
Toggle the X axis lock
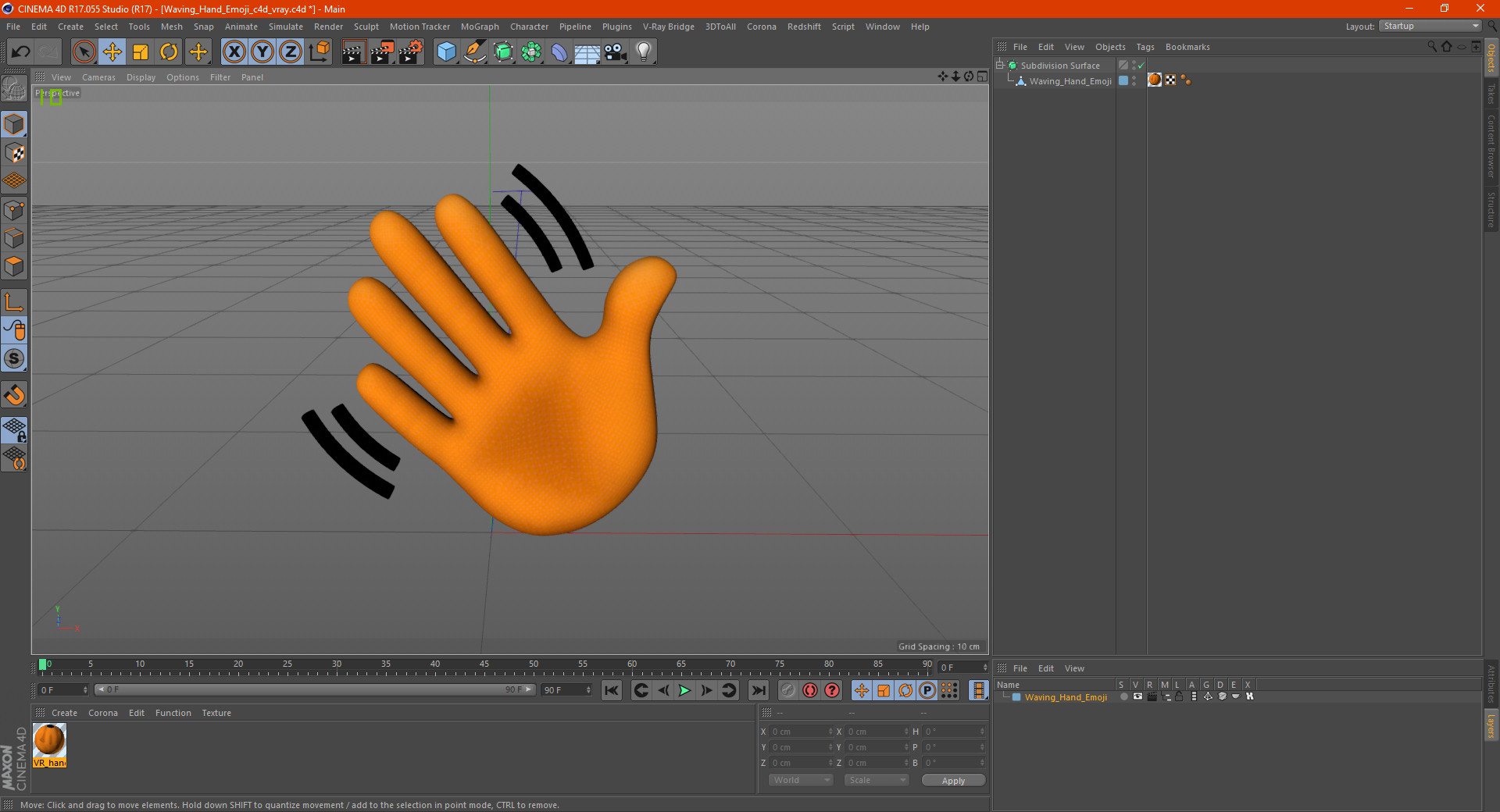[x=234, y=52]
